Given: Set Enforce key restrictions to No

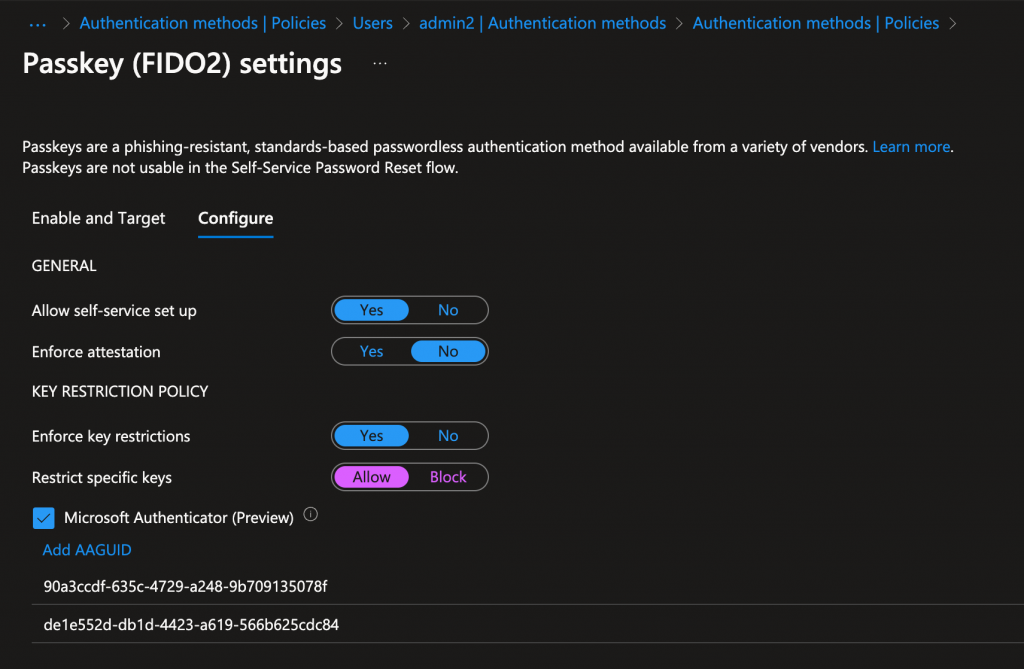Looking at the screenshot, I should coord(448,436).
